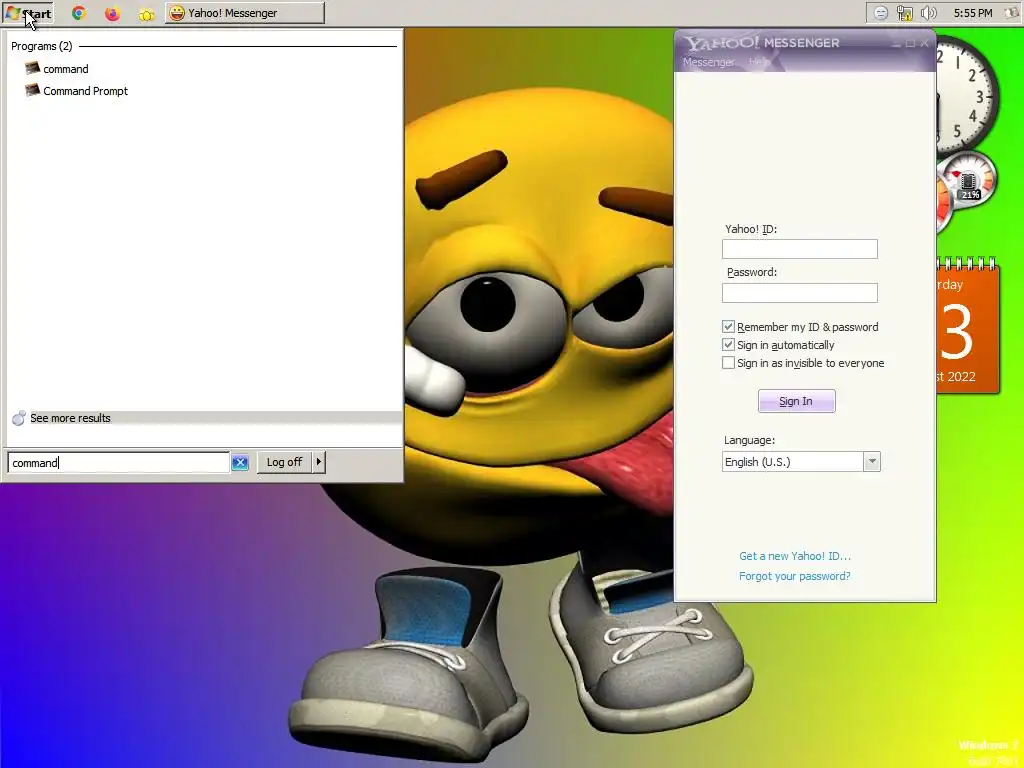The image size is (1024, 768).
Task: Click the Command Prompt result icon
Action: [x=32, y=90]
